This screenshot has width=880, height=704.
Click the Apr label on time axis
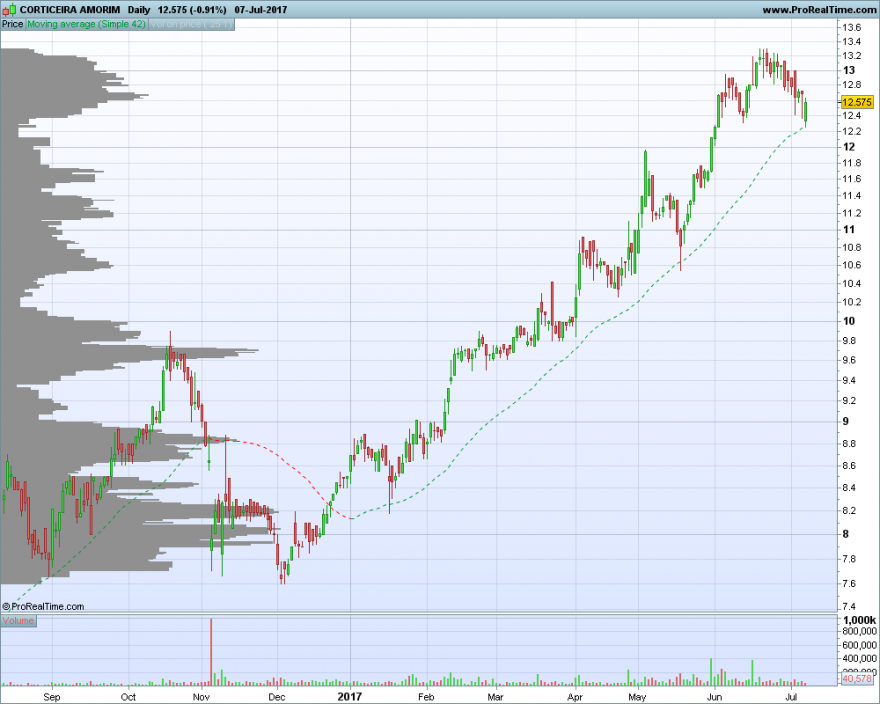coord(575,697)
